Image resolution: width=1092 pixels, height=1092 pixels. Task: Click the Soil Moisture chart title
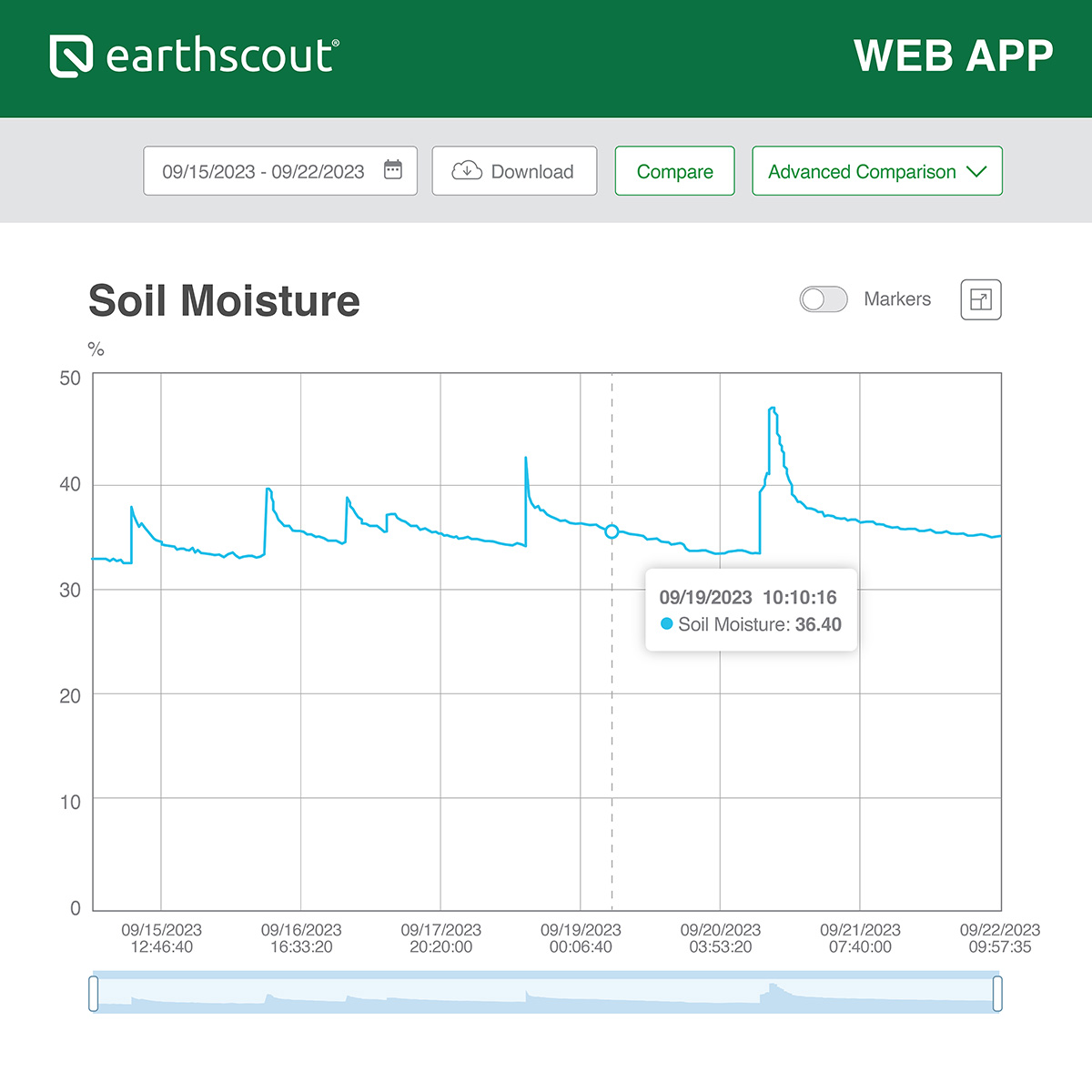(224, 301)
